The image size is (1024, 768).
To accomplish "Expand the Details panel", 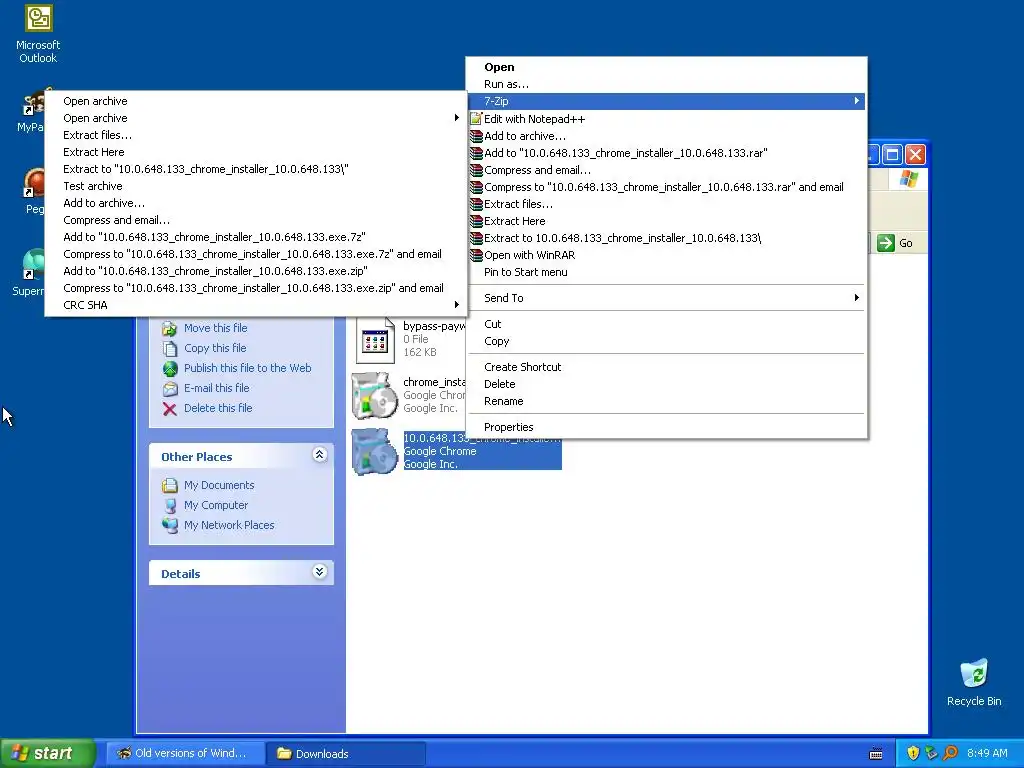I will tap(319, 572).
